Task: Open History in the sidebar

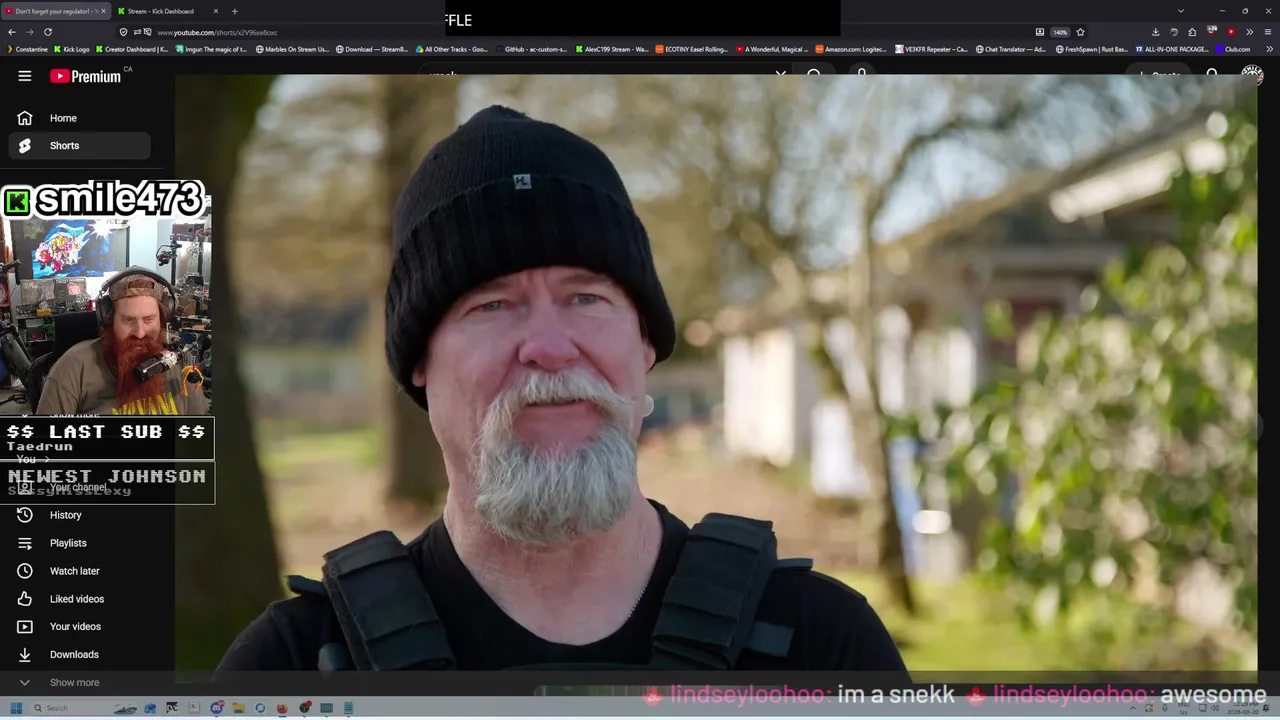Action: coord(80,515)
